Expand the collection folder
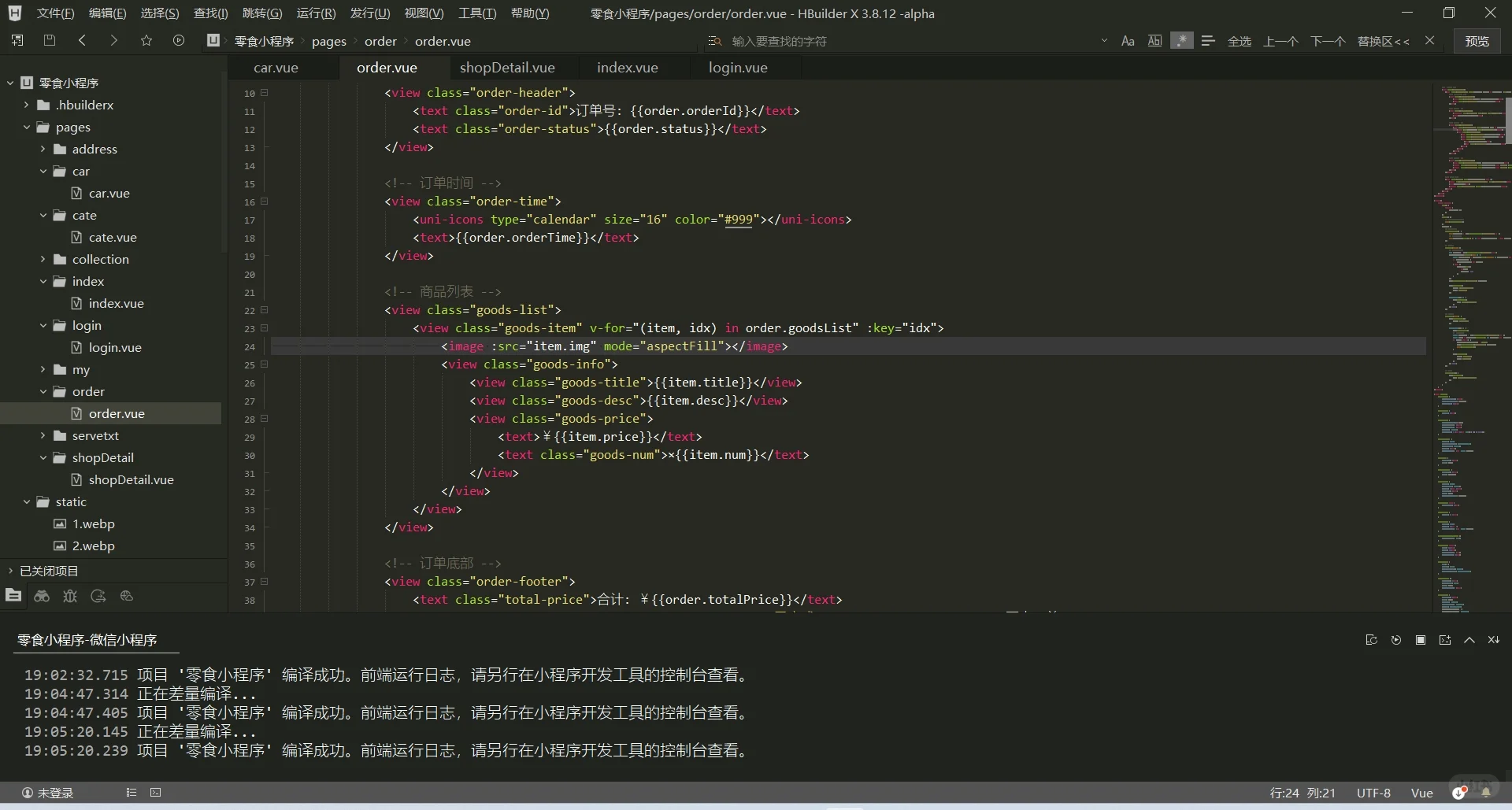The height and width of the screenshot is (810, 1512). click(43, 259)
